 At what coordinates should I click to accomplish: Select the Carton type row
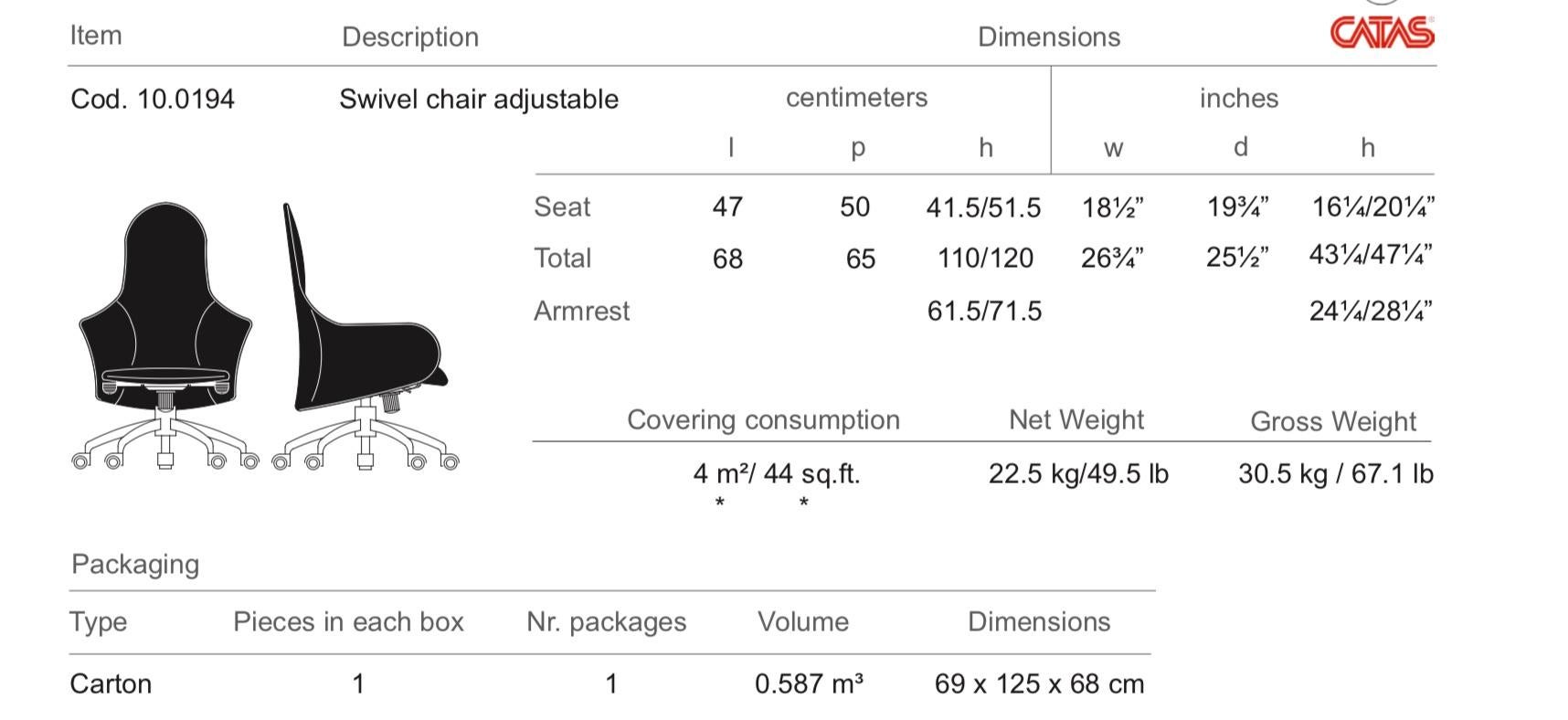coord(610,683)
